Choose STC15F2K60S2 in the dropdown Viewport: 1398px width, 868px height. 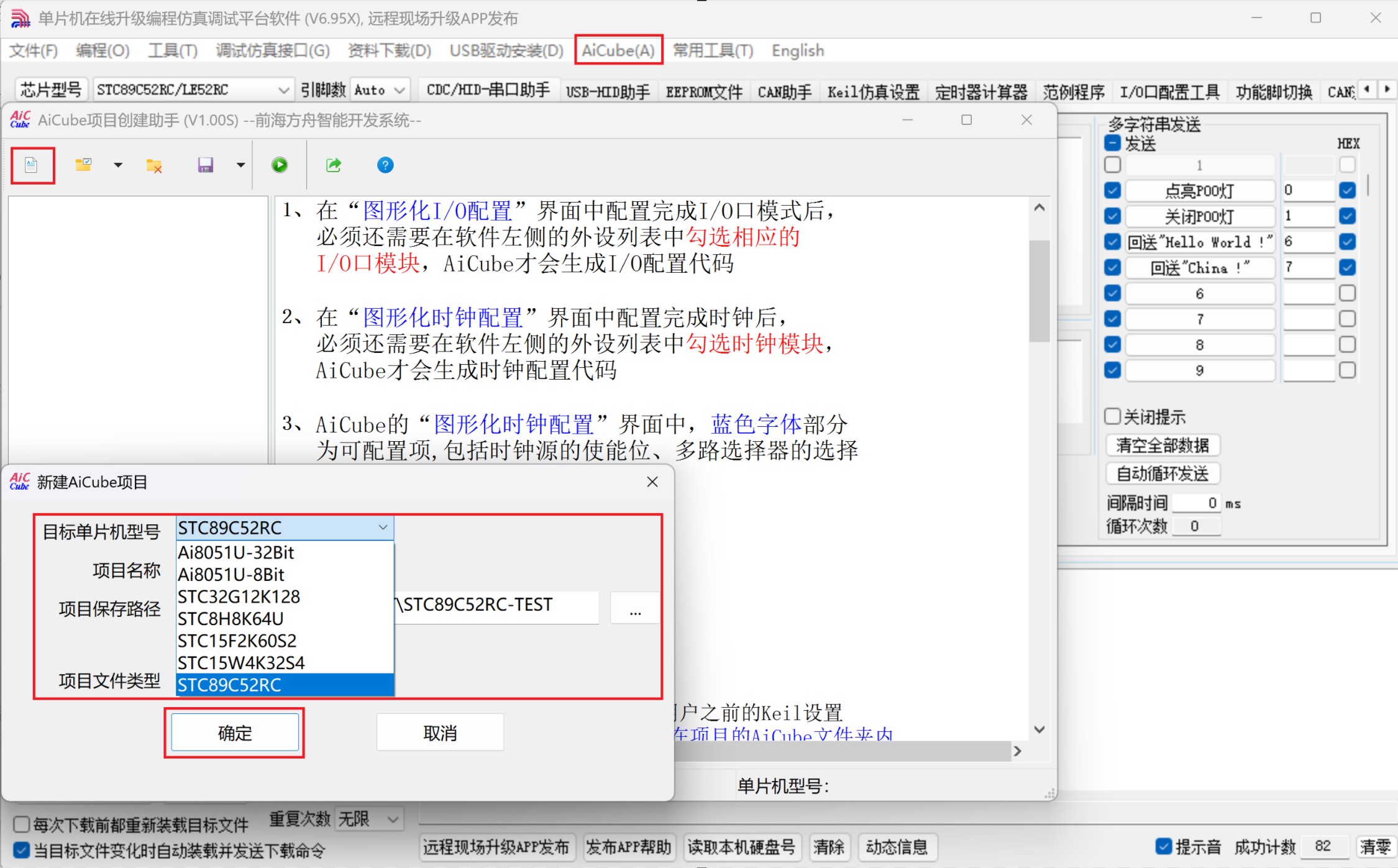[x=285, y=641]
